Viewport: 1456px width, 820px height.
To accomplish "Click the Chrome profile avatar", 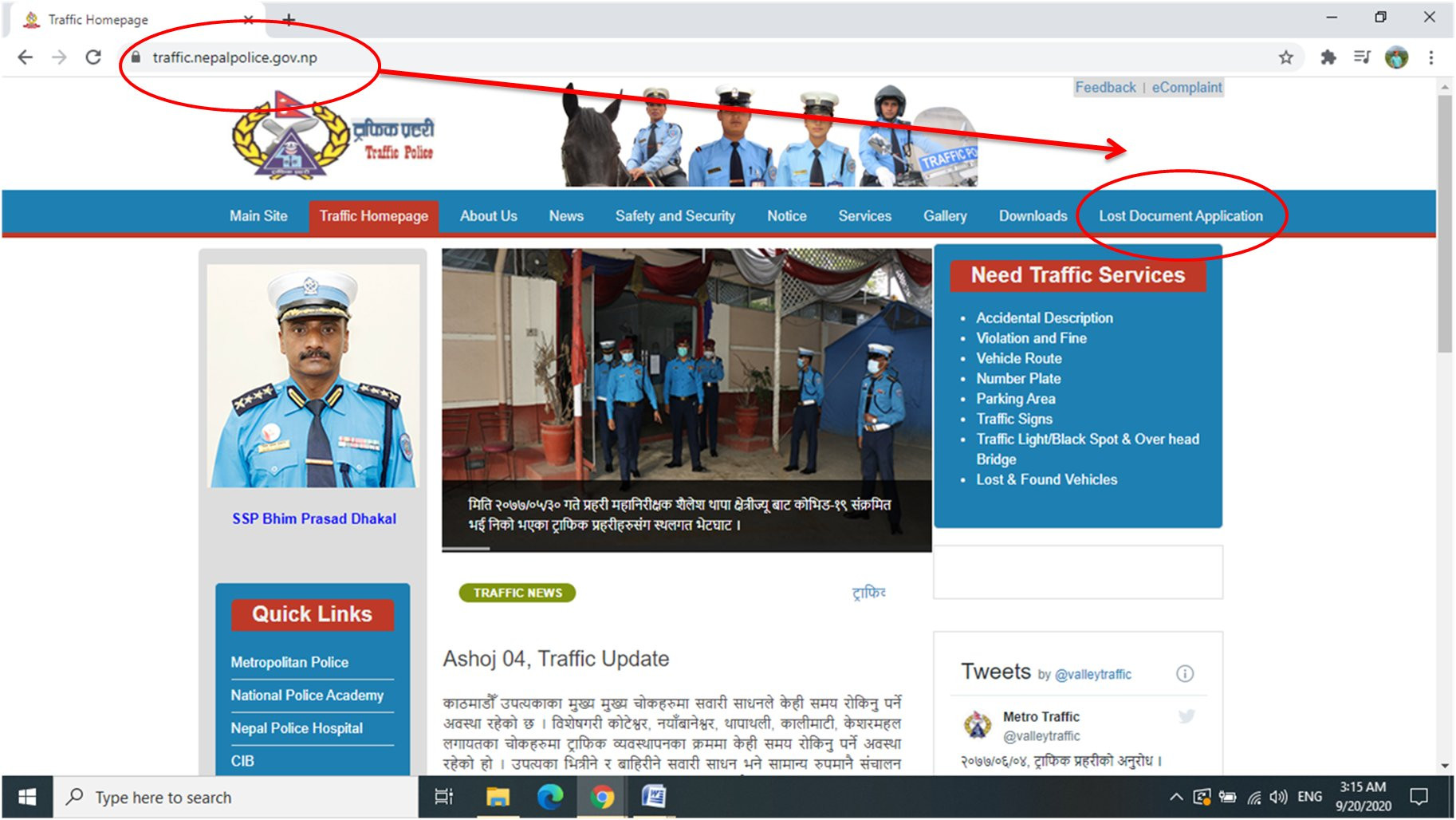I will (x=1396, y=57).
